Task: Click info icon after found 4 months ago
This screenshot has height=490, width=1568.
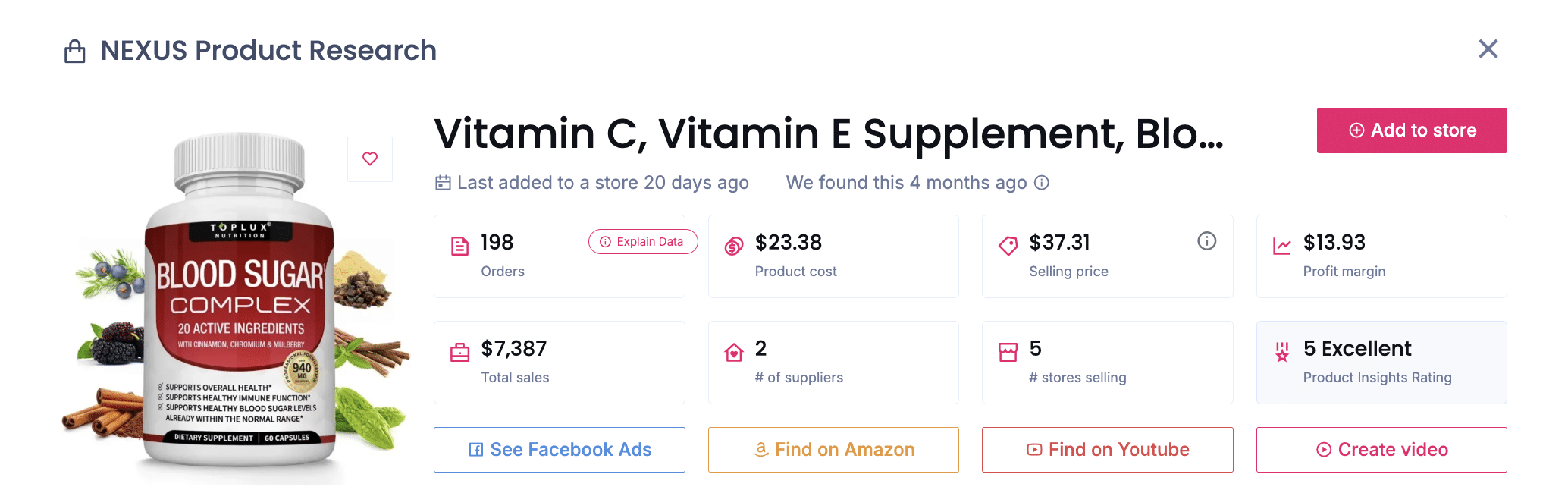Action: tap(1043, 183)
